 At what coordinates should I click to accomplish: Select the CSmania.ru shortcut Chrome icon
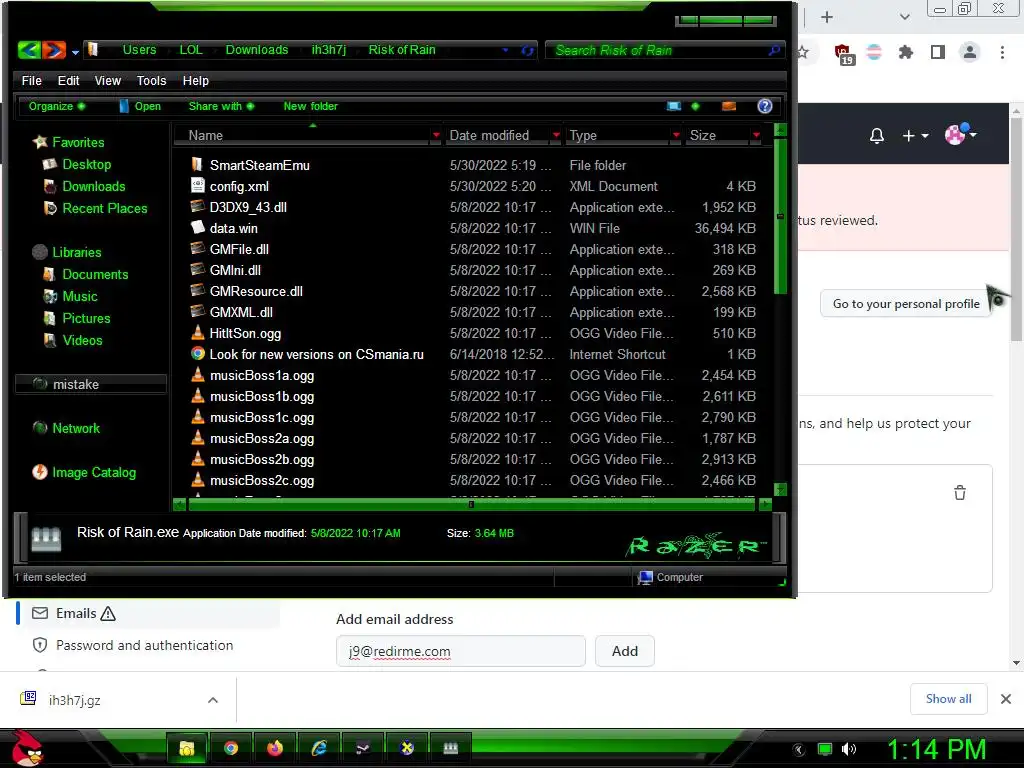pos(197,353)
